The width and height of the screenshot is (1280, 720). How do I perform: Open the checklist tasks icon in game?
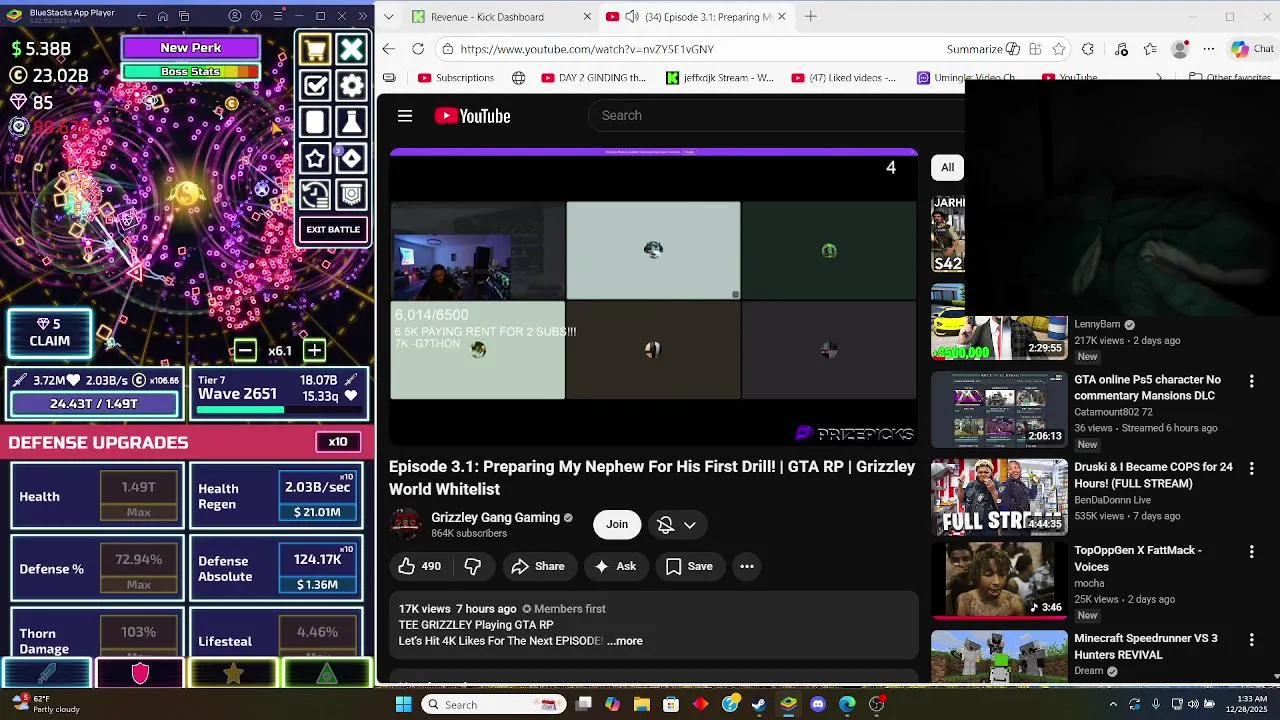315,85
